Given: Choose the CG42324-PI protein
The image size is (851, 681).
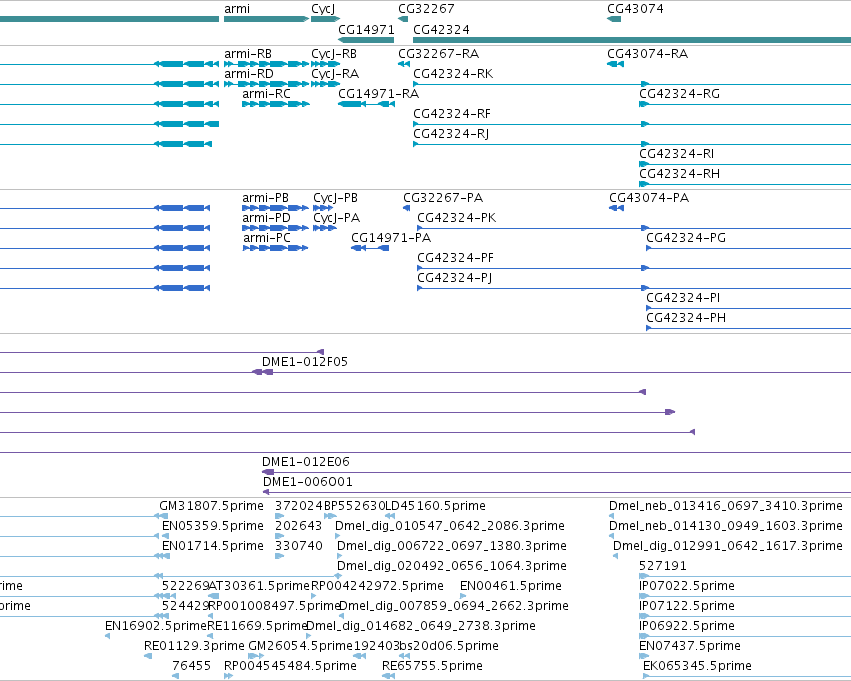Looking at the screenshot, I should click(748, 308).
